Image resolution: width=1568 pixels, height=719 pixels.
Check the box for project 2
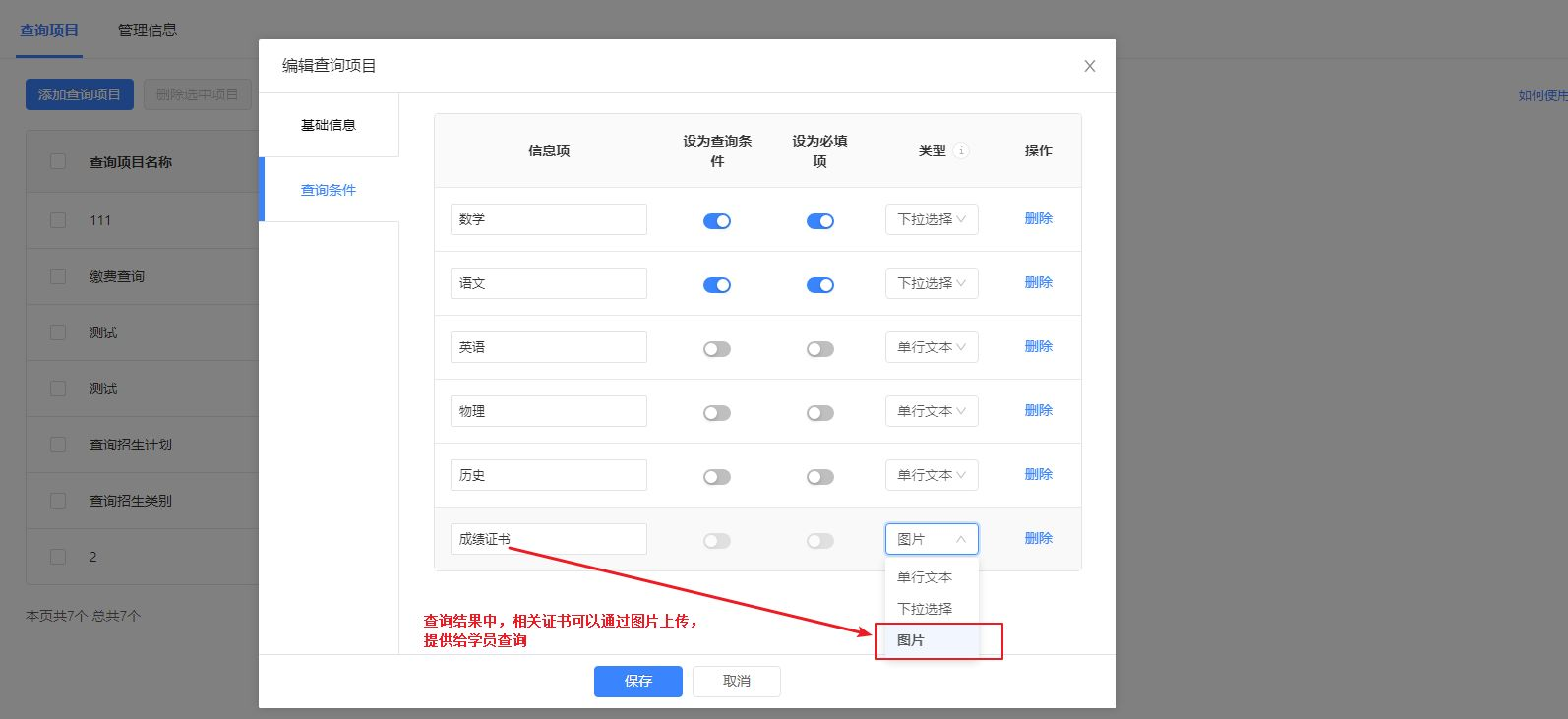pyautogui.click(x=58, y=557)
